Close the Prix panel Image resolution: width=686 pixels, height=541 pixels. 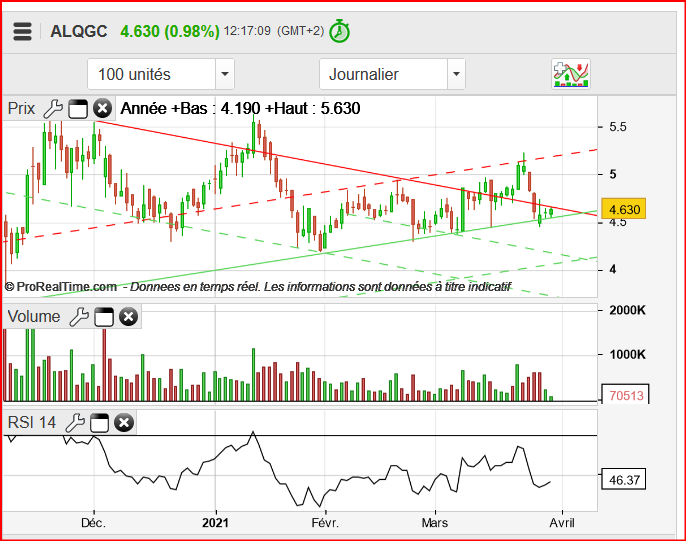[x=103, y=108]
